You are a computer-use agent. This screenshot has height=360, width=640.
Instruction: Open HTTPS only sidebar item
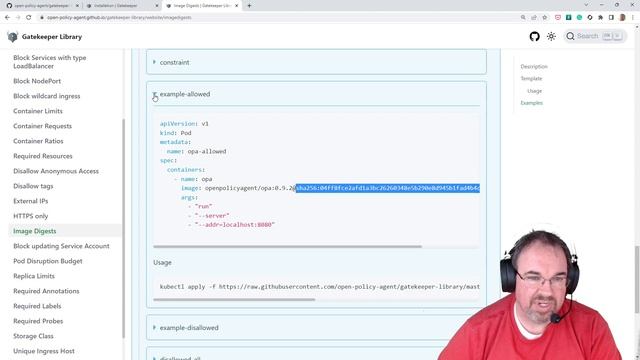30,216
